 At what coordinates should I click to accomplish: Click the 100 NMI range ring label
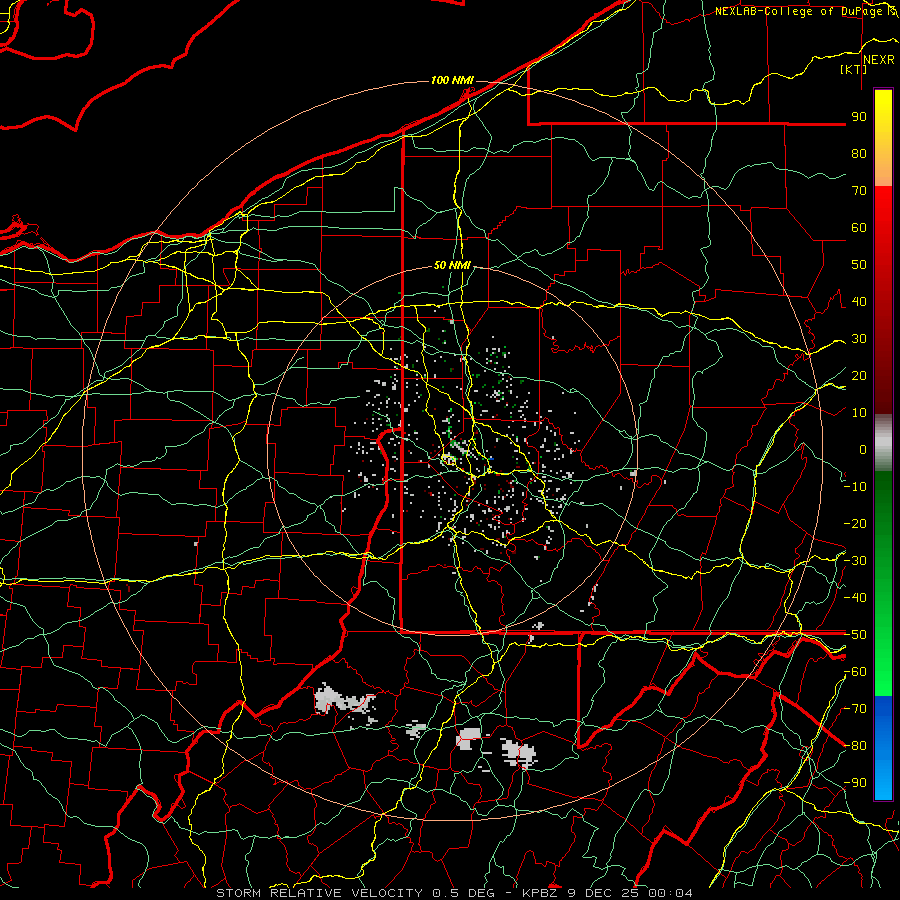(x=452, y=80)
